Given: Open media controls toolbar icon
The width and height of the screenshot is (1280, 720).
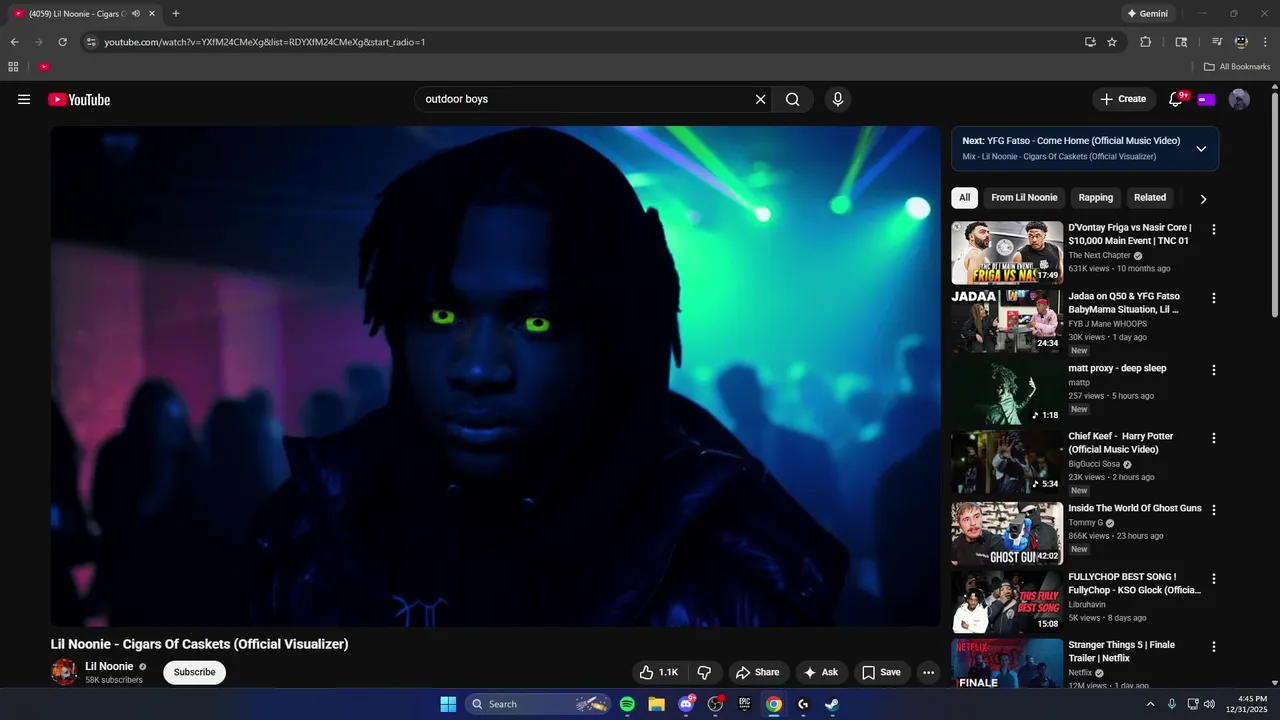Looking at the screenshot, I should tap(1217, 42).
